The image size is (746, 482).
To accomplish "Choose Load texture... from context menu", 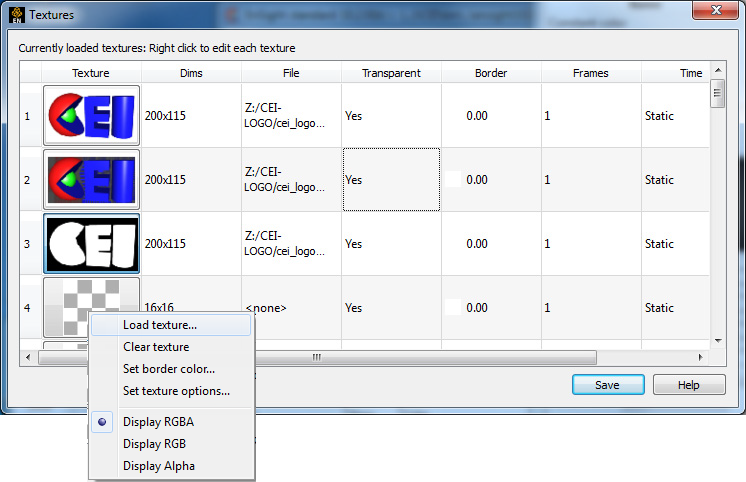I will [x=171, y=325].
